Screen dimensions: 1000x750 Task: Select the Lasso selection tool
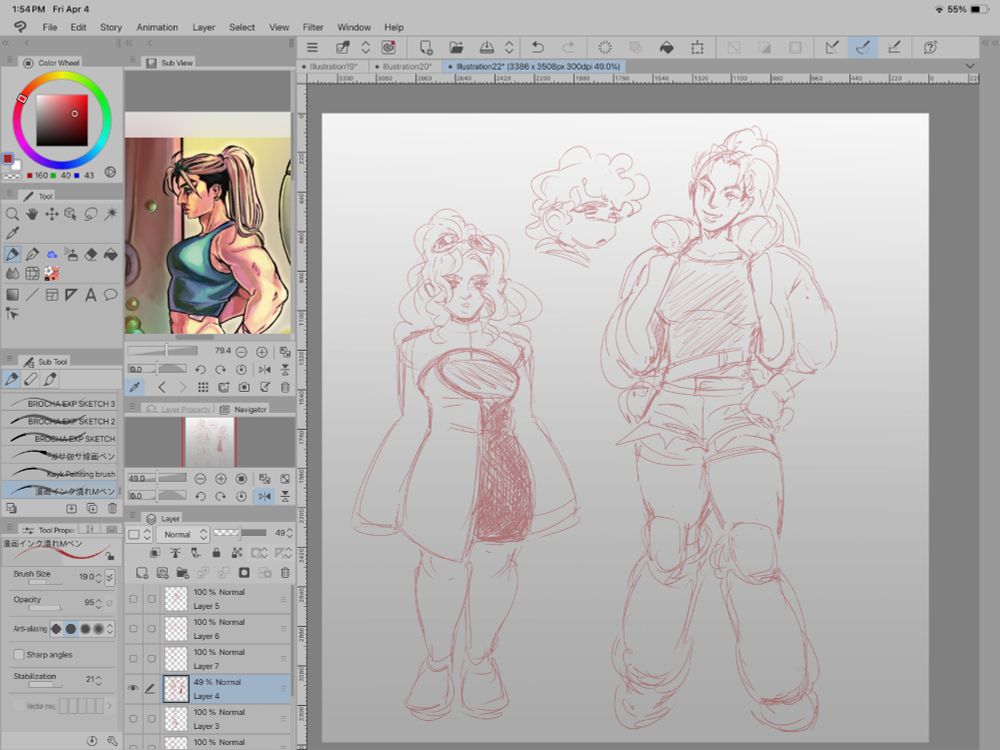91,214
